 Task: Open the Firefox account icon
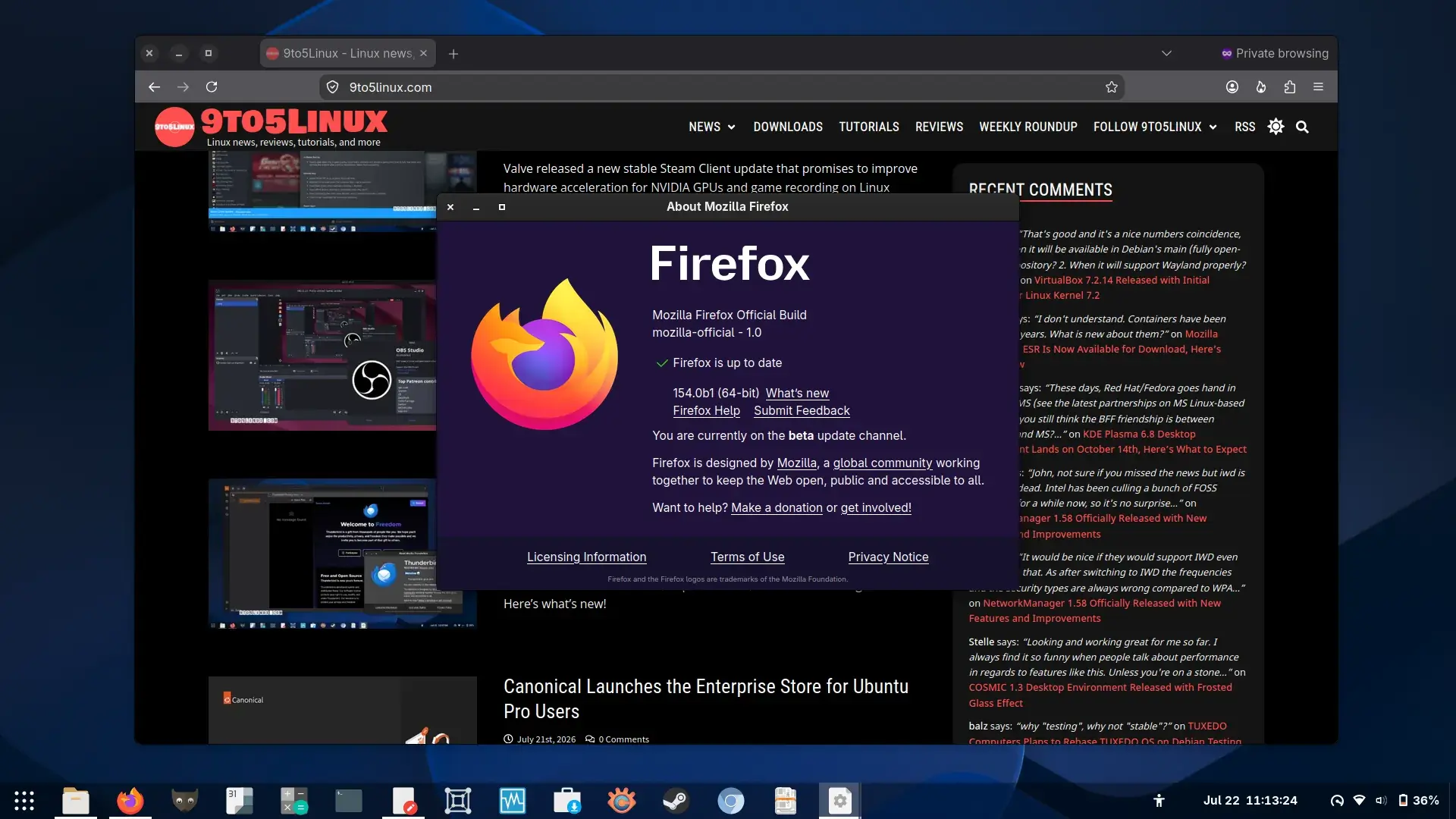click(1232, 87)
